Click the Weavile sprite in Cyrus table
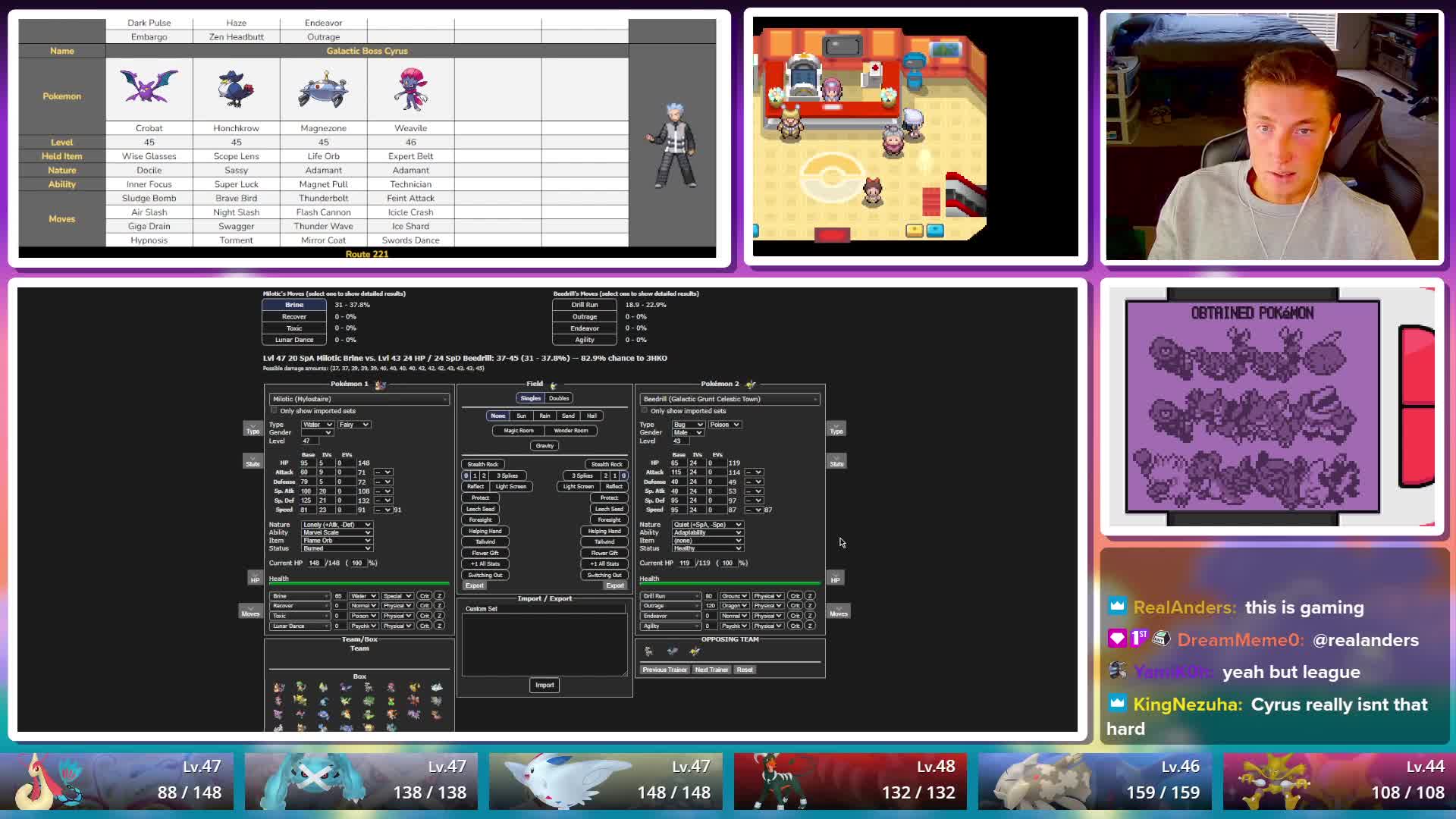This screenshot has width=1456, height=819. tap(410, 88)
